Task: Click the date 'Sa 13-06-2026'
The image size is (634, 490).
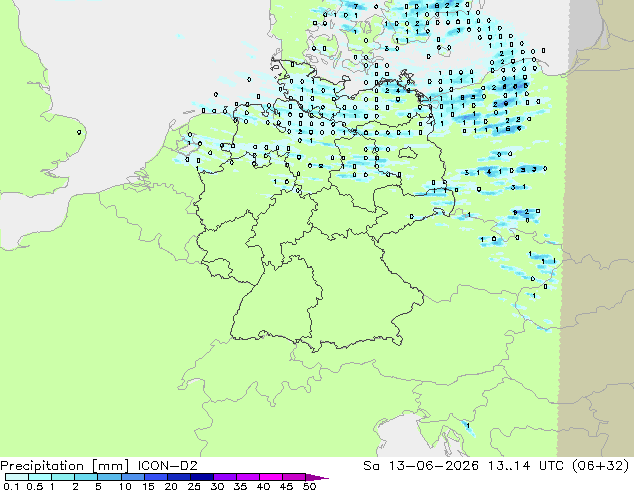Action: [421, 466]
